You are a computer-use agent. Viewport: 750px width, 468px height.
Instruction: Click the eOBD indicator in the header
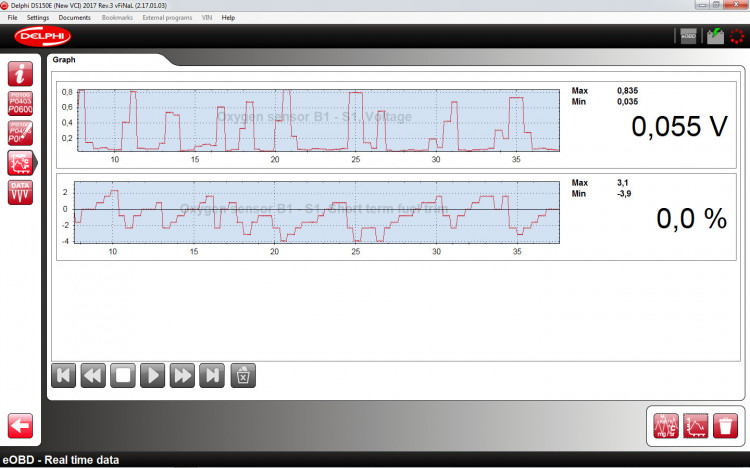click(688, 36)
